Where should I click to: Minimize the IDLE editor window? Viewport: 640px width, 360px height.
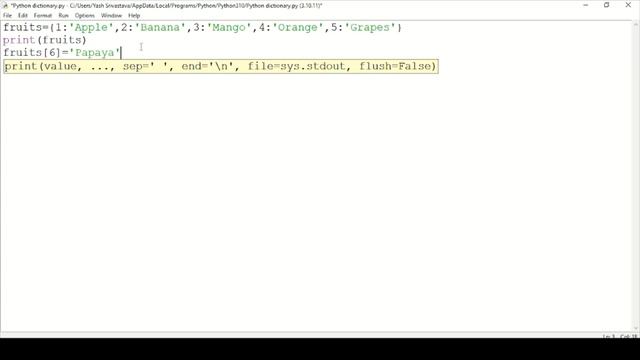pos(586,5)
